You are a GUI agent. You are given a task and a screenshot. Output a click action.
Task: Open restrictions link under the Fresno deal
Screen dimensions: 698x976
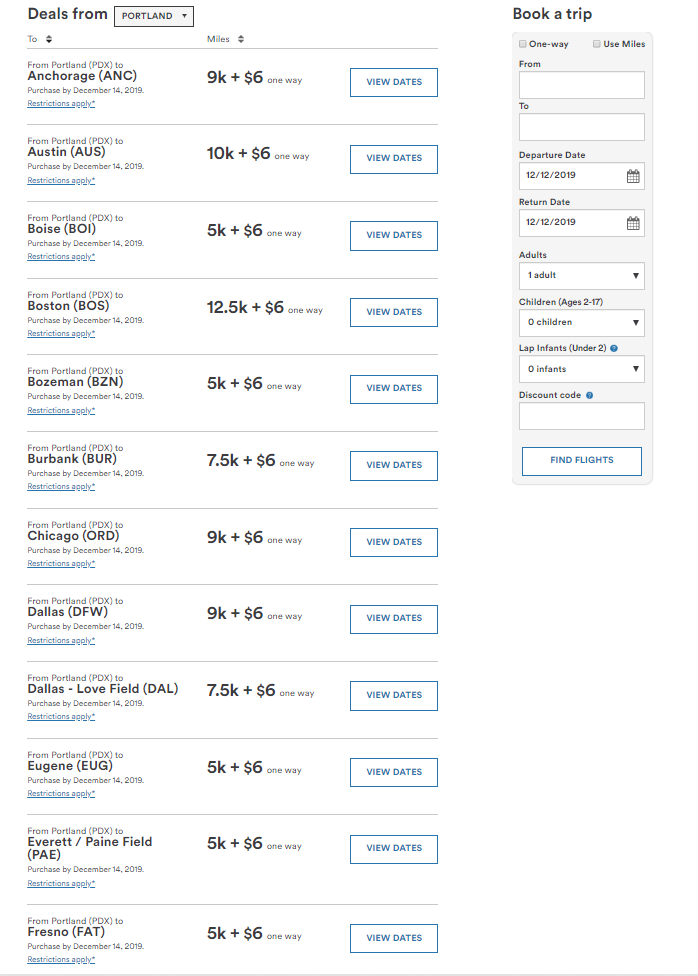(62, 959)
